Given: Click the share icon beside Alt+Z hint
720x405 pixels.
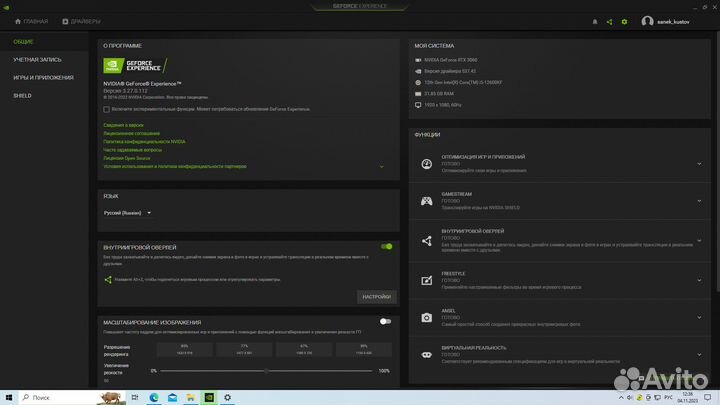Looking at the screenshot, I should click(x=108, y=279).
